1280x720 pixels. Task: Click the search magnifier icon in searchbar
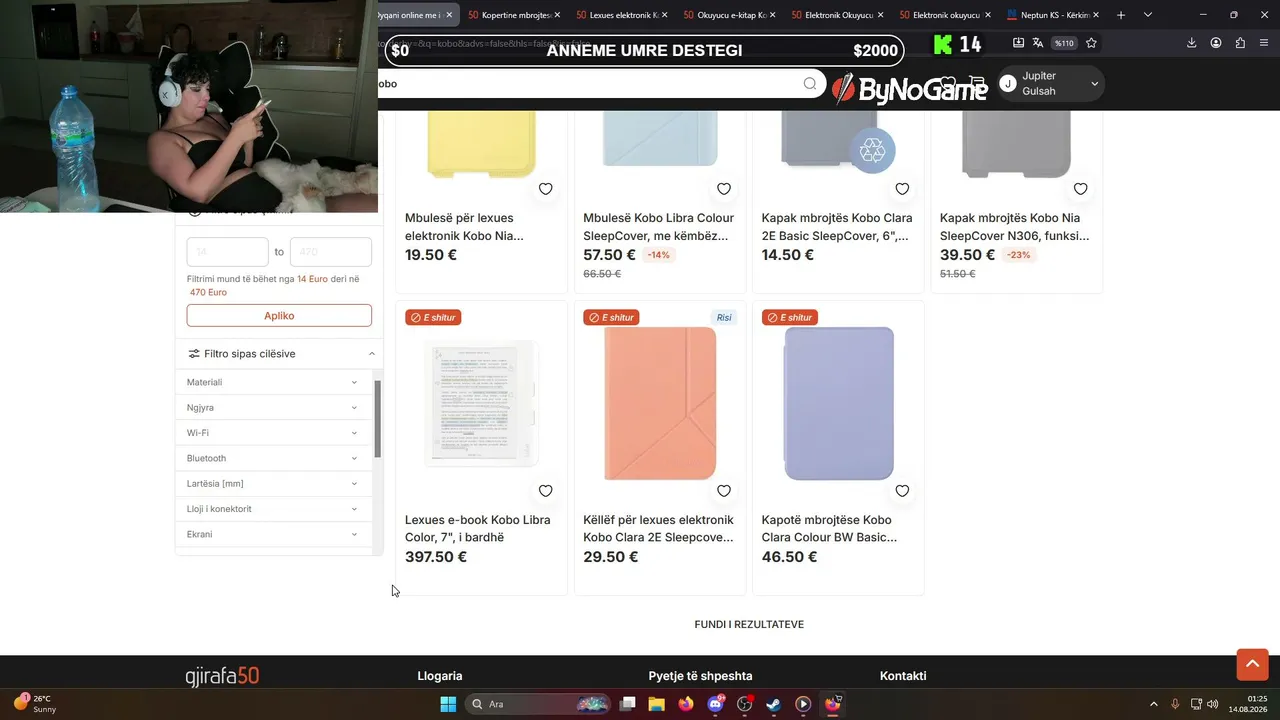(810, 84)
